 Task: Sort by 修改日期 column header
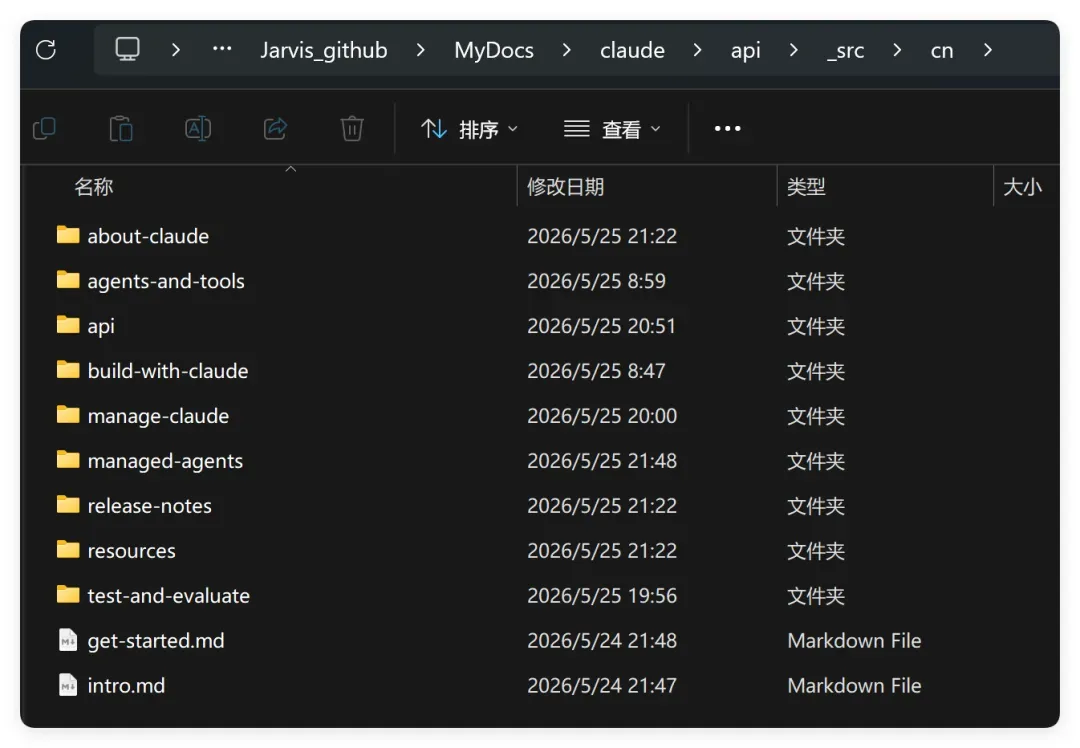click(x=565, y=187)
